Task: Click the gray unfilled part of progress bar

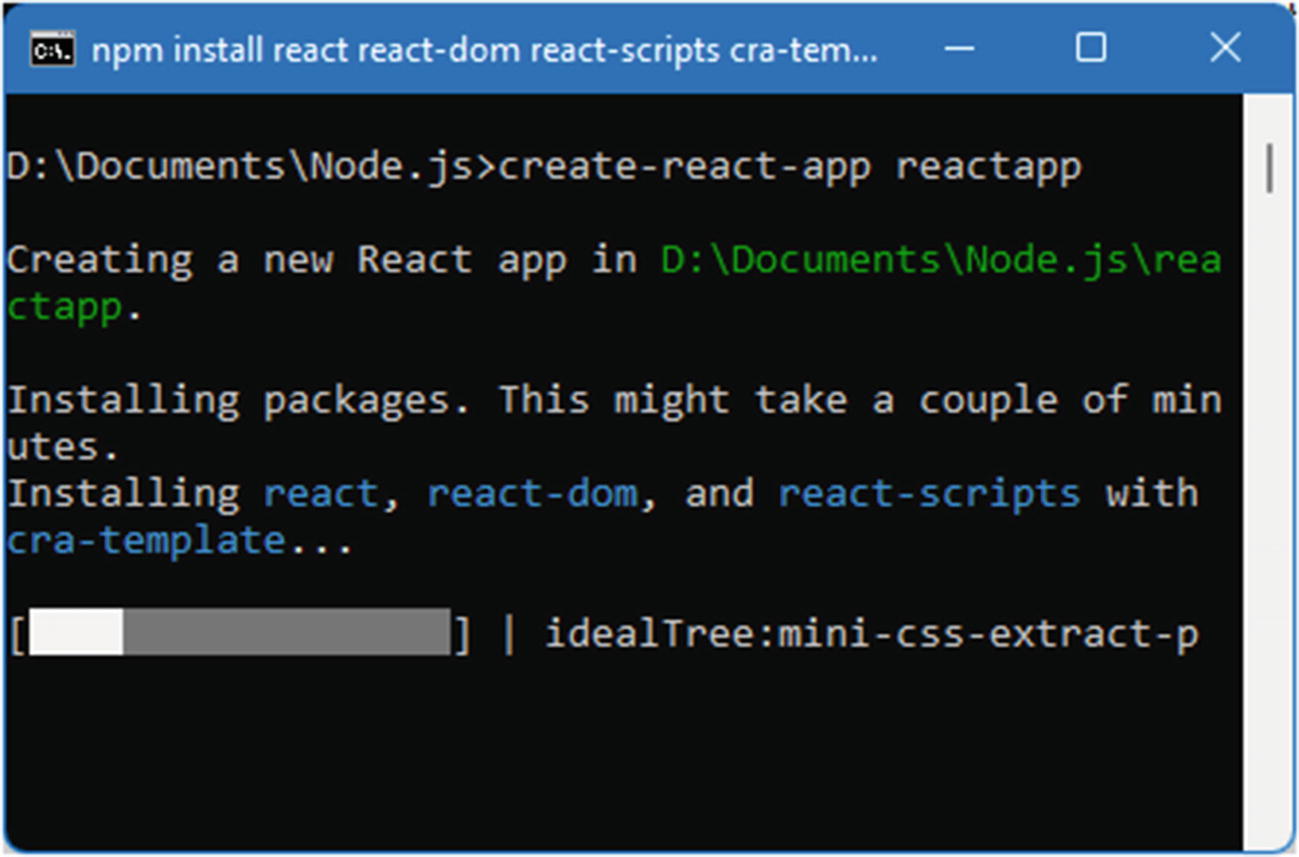Action: pyautogui.click(x=286, y=634)
